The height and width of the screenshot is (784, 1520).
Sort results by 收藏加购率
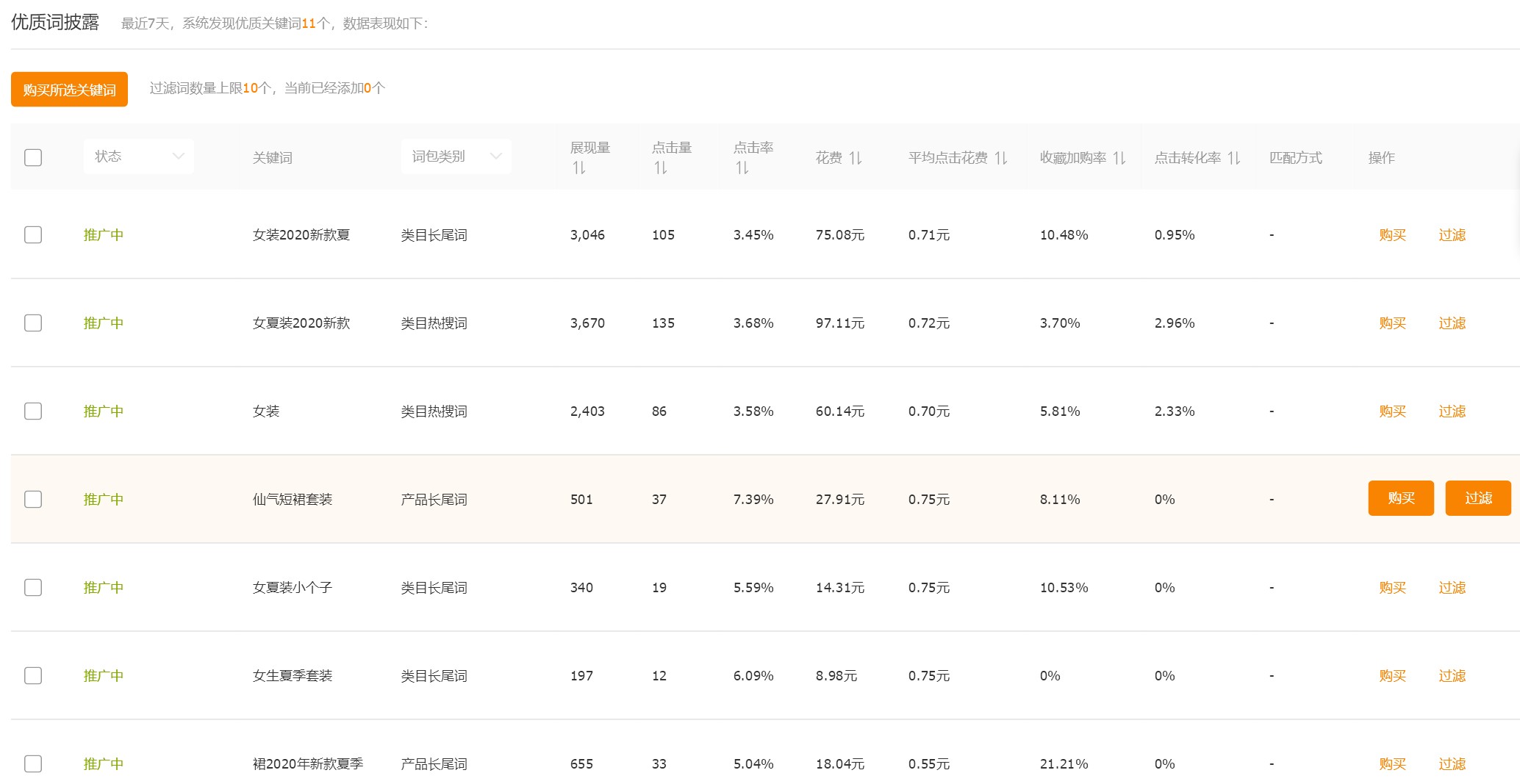1118,157
